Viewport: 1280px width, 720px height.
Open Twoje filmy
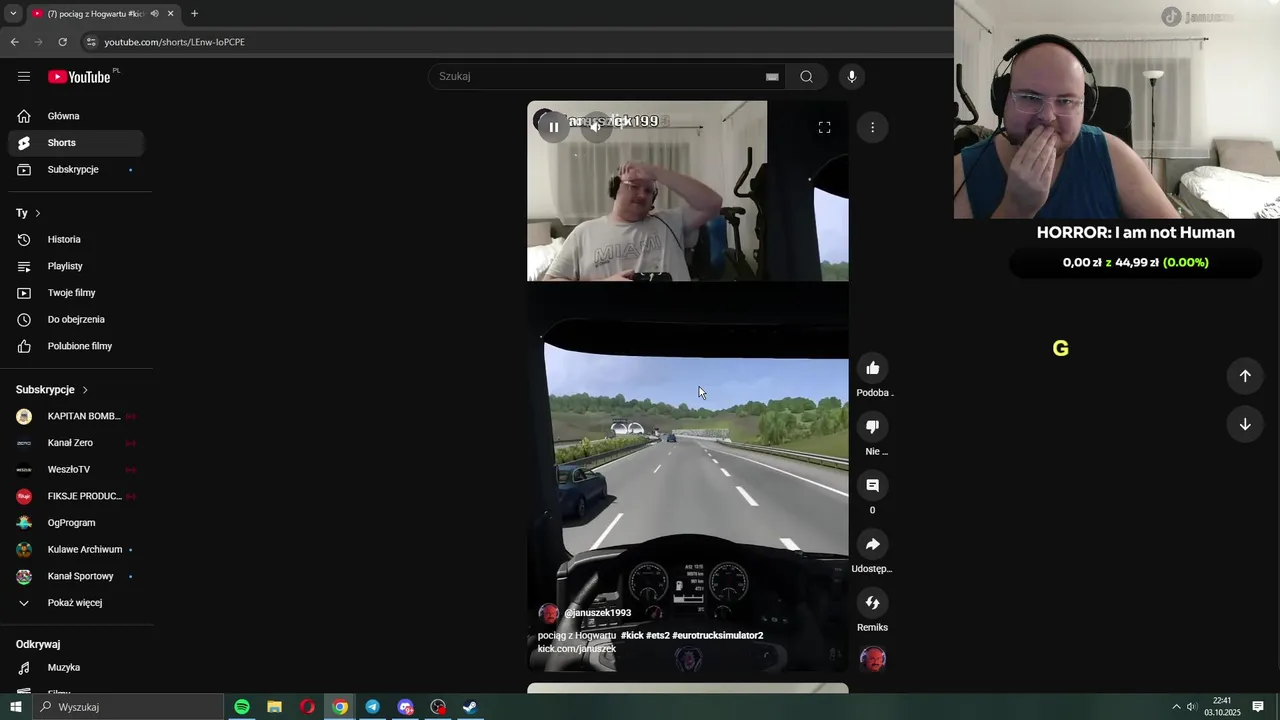click(x=76, y=293)
